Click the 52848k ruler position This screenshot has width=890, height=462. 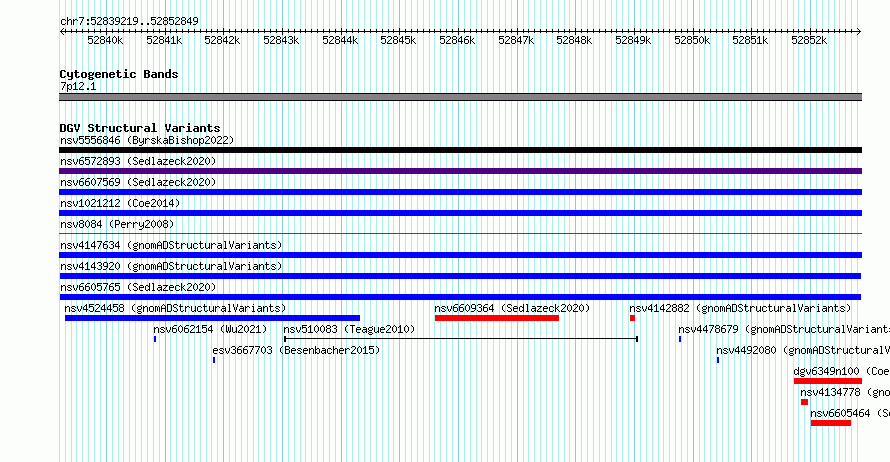[574, 40]
